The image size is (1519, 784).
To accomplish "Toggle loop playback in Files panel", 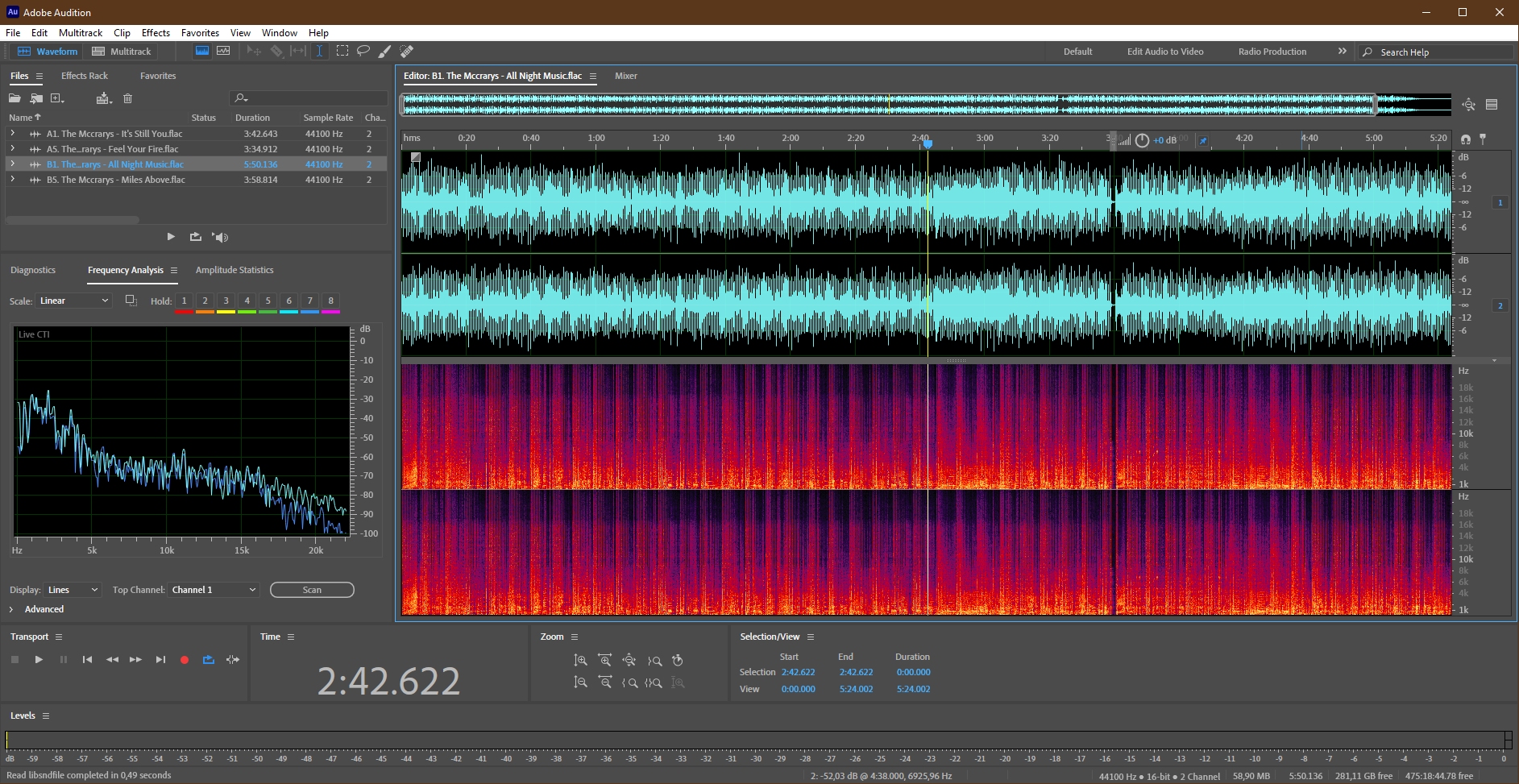I will click(x=196, y=237).
